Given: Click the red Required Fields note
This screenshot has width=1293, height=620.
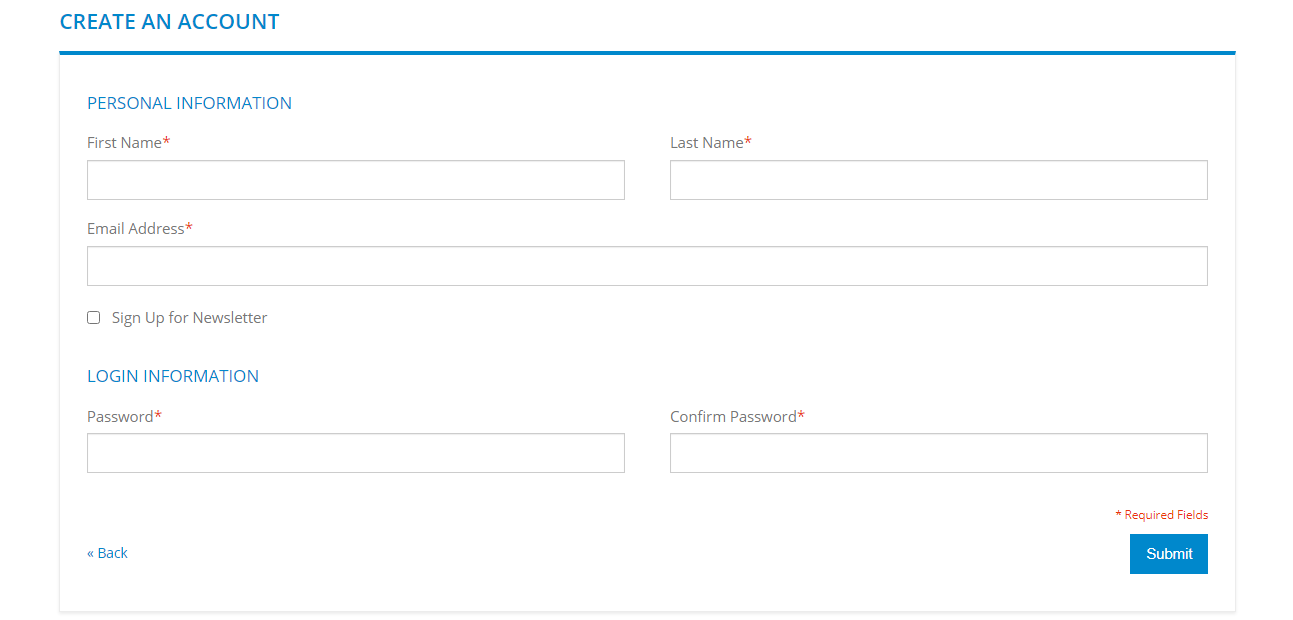Looking at the screenshot, I should pos(1162,515).
